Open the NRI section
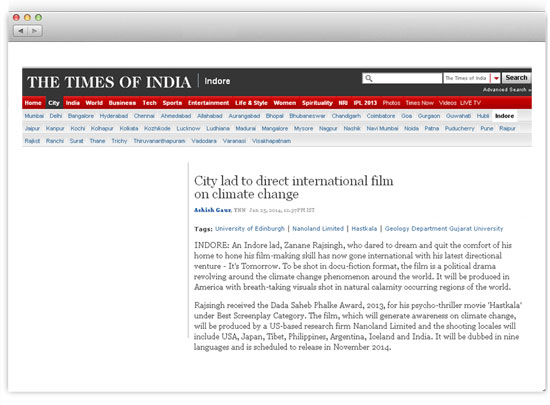This screenshot has width=550, height=405. tap(343, 103)
